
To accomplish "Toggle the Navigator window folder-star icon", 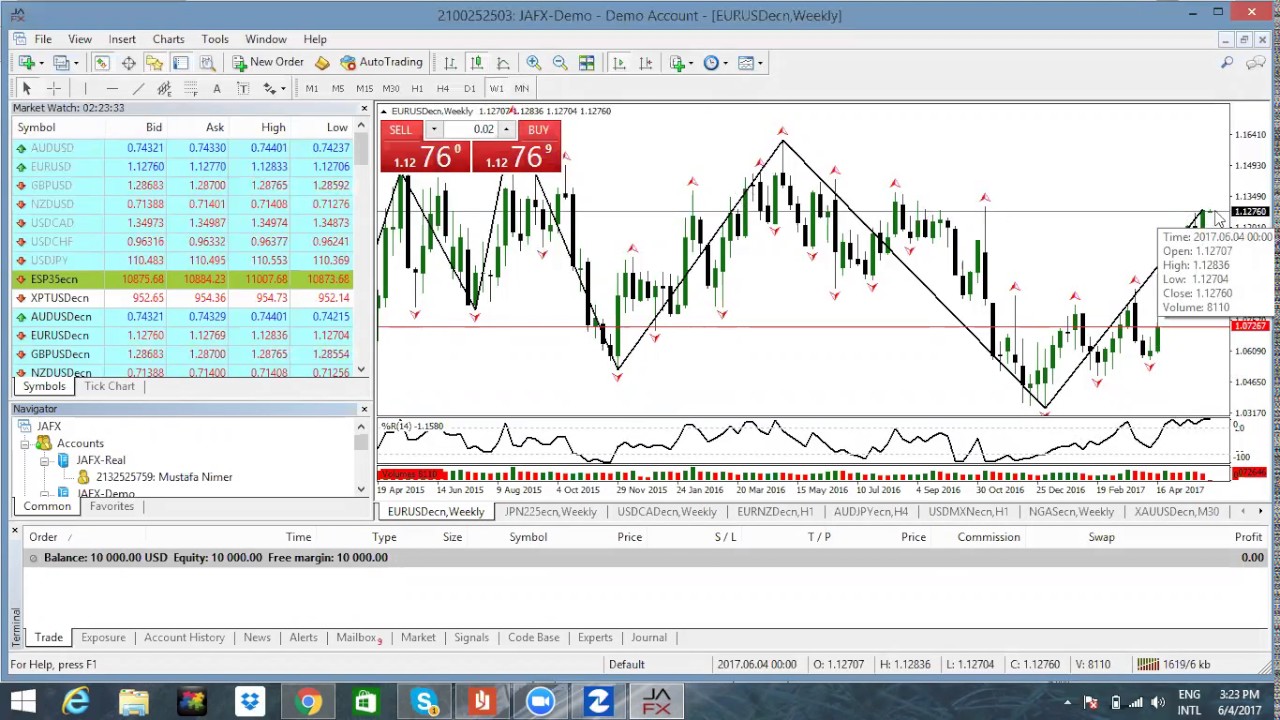I will click(154, 63).
